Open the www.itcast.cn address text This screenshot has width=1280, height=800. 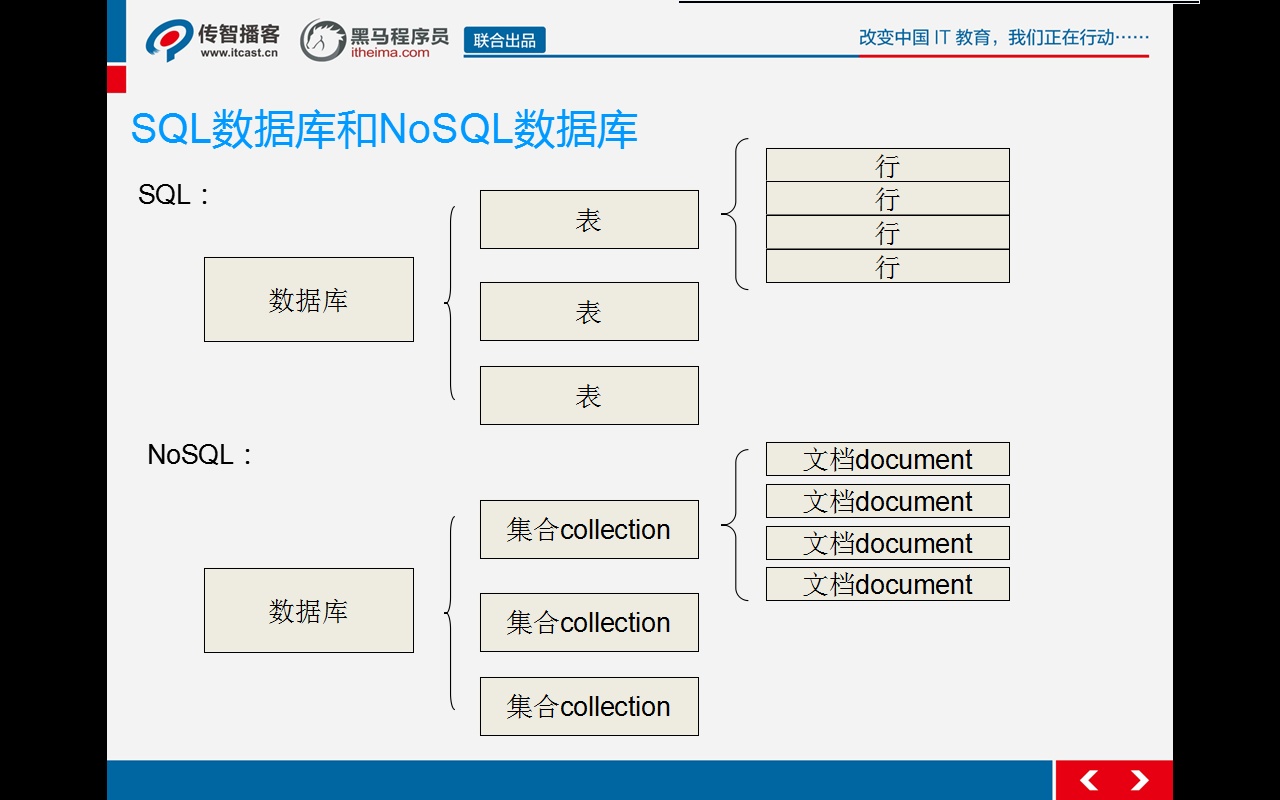coord(239,53)
